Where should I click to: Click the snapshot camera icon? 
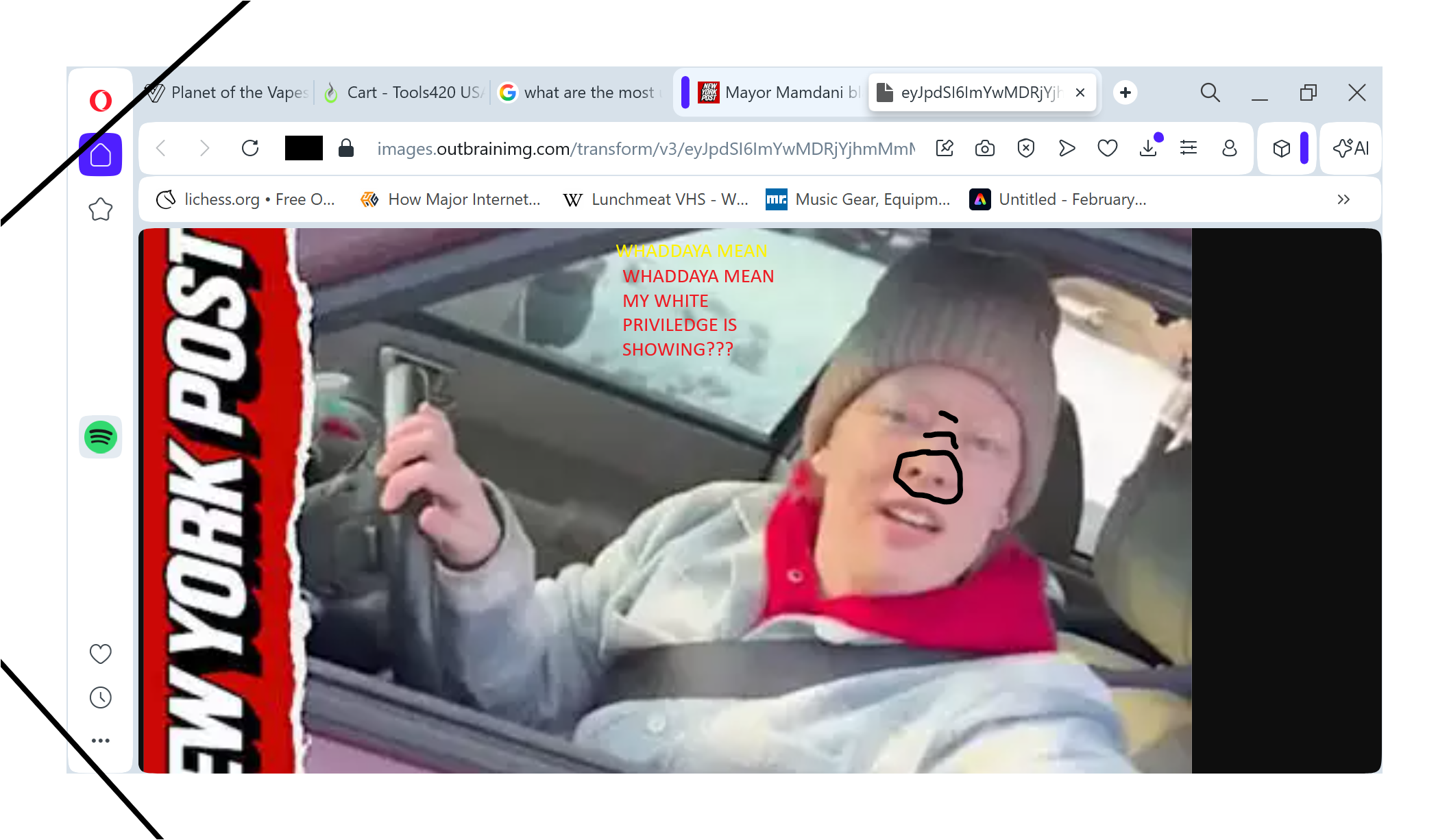pyautogui.click(x=985, y=148)
